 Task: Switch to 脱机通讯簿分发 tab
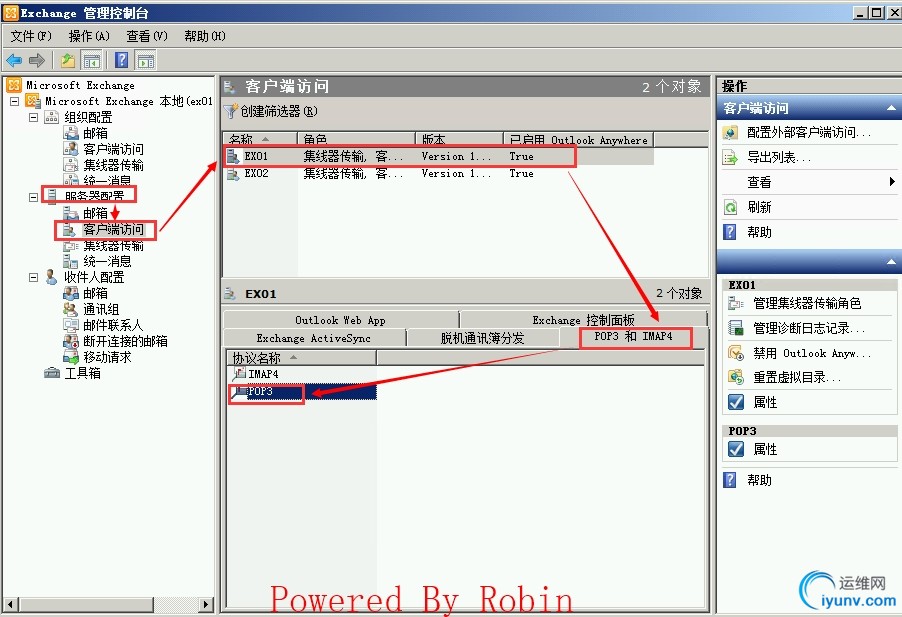click(482, 338)
